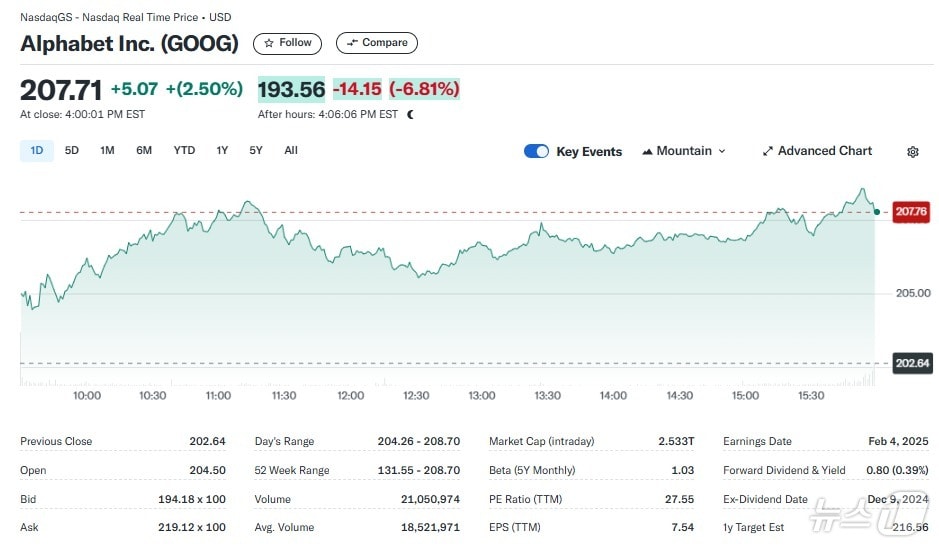Expand the Mountain chart style dropdown arrow
The width and height of the screenshot is (939, 548).
722,152
